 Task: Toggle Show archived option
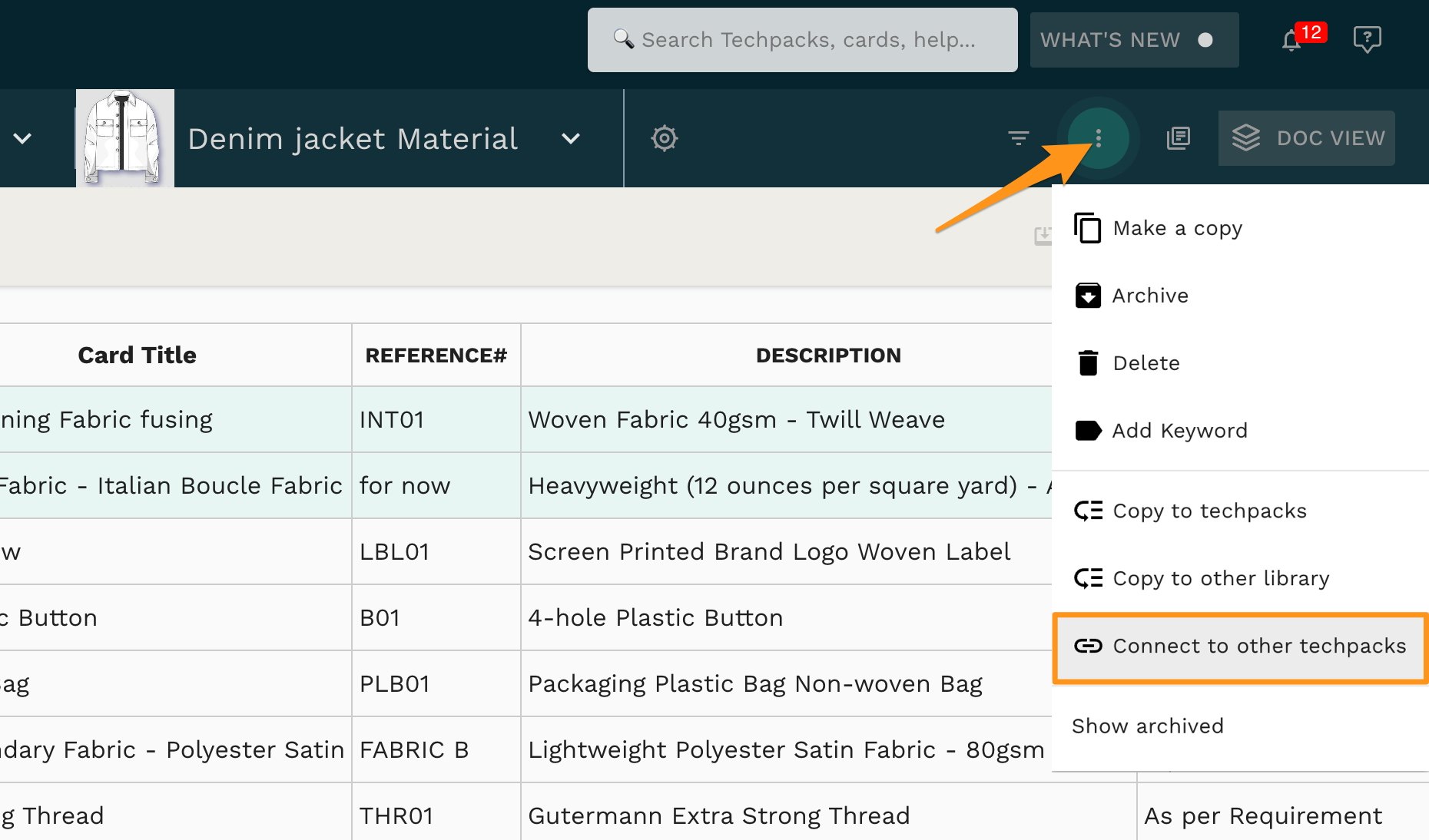1148,726
